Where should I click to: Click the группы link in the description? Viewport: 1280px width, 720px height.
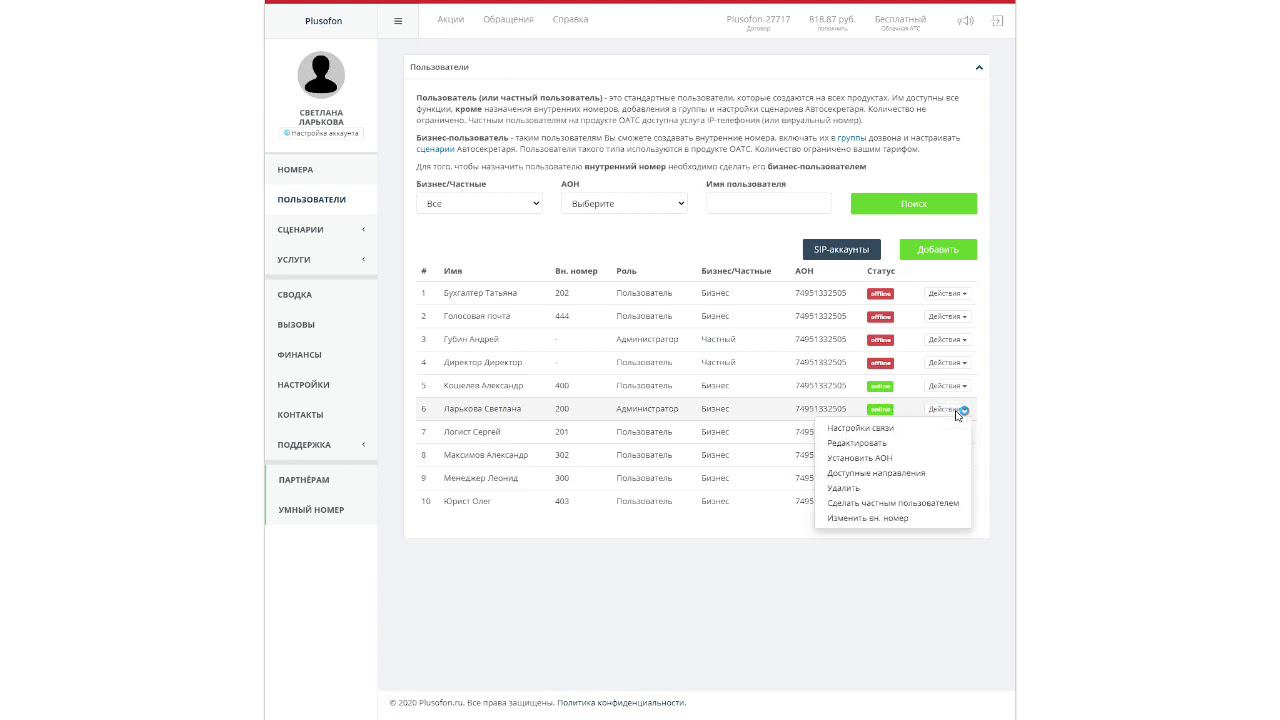click(x=851, y=138)
